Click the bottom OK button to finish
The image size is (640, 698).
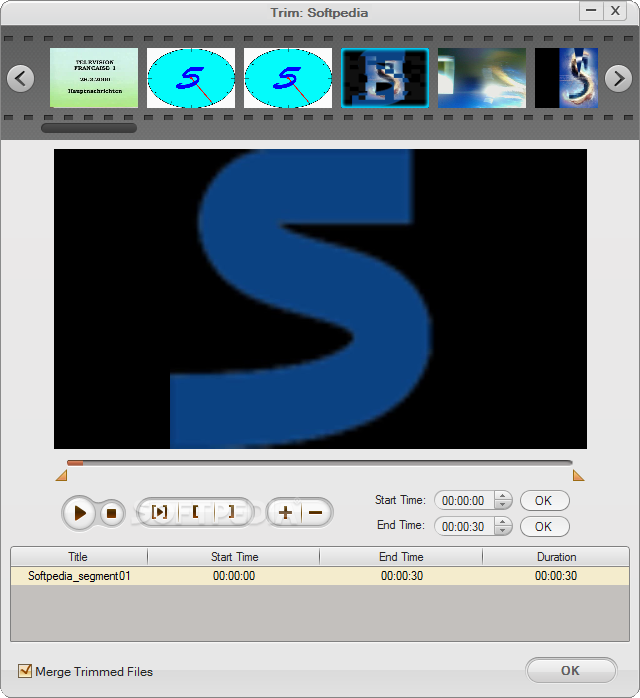(571, 670)
